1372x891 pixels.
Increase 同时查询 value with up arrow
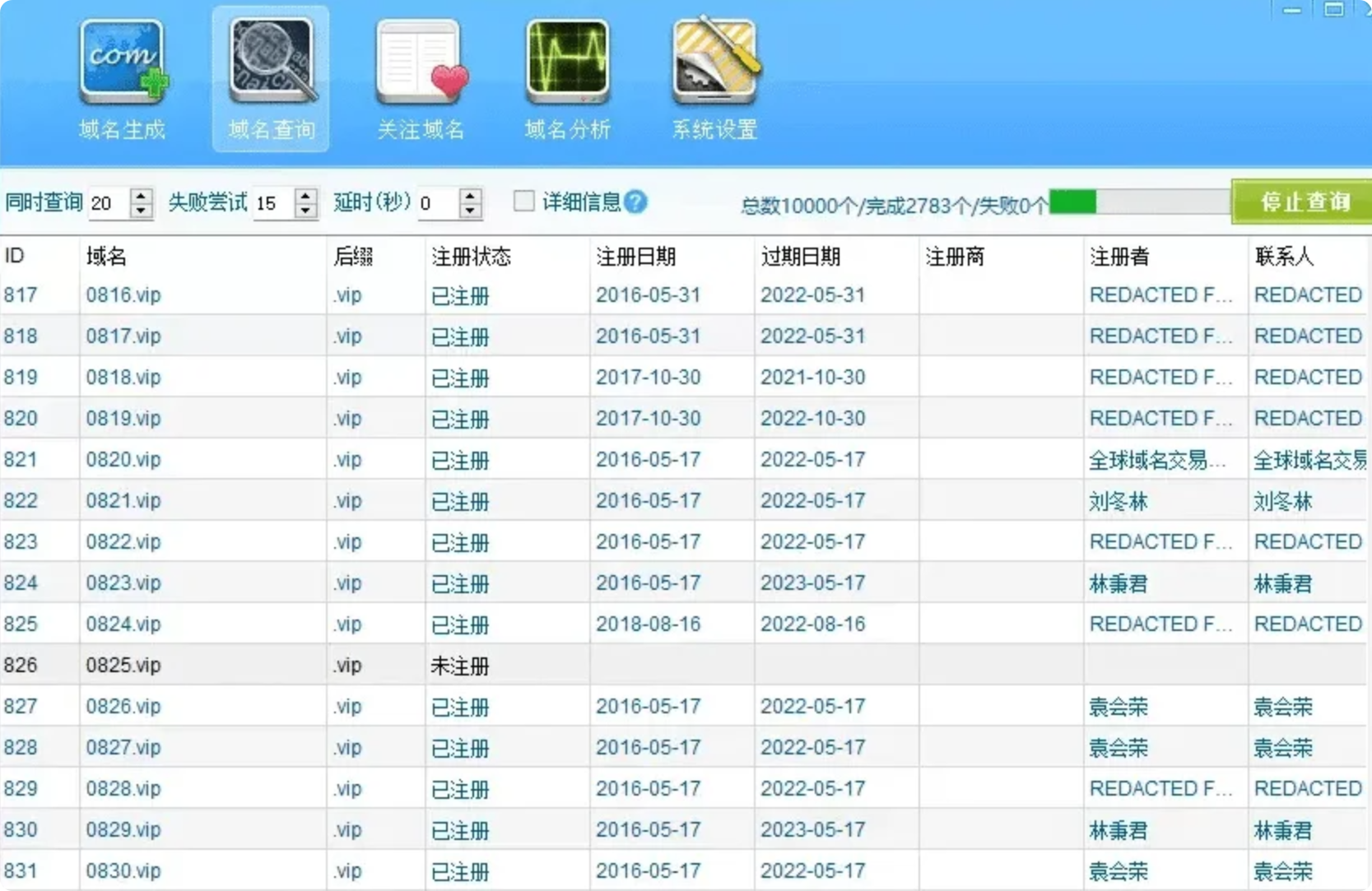(142, 196)
